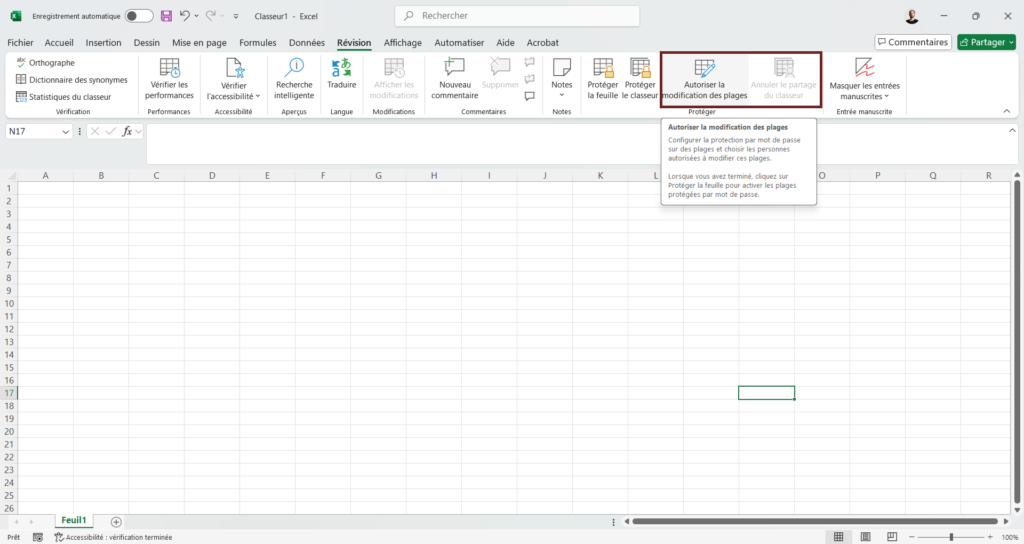Select column P header
Image resolution: width=1024 pixels, height=544 pixels.
[x=877, y=175]
